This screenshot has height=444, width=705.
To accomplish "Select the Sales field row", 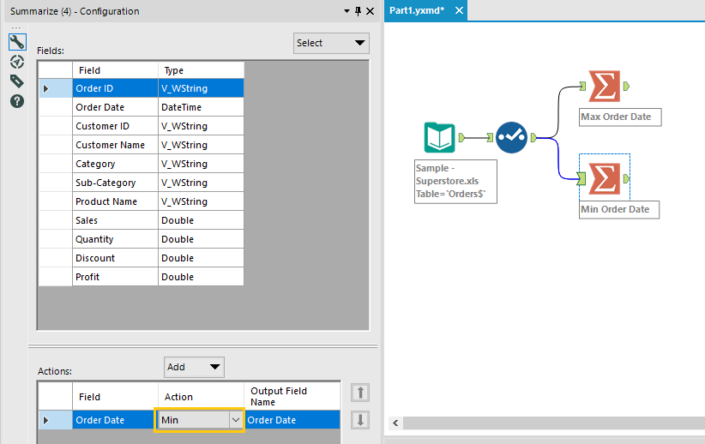I will (141, 221).
